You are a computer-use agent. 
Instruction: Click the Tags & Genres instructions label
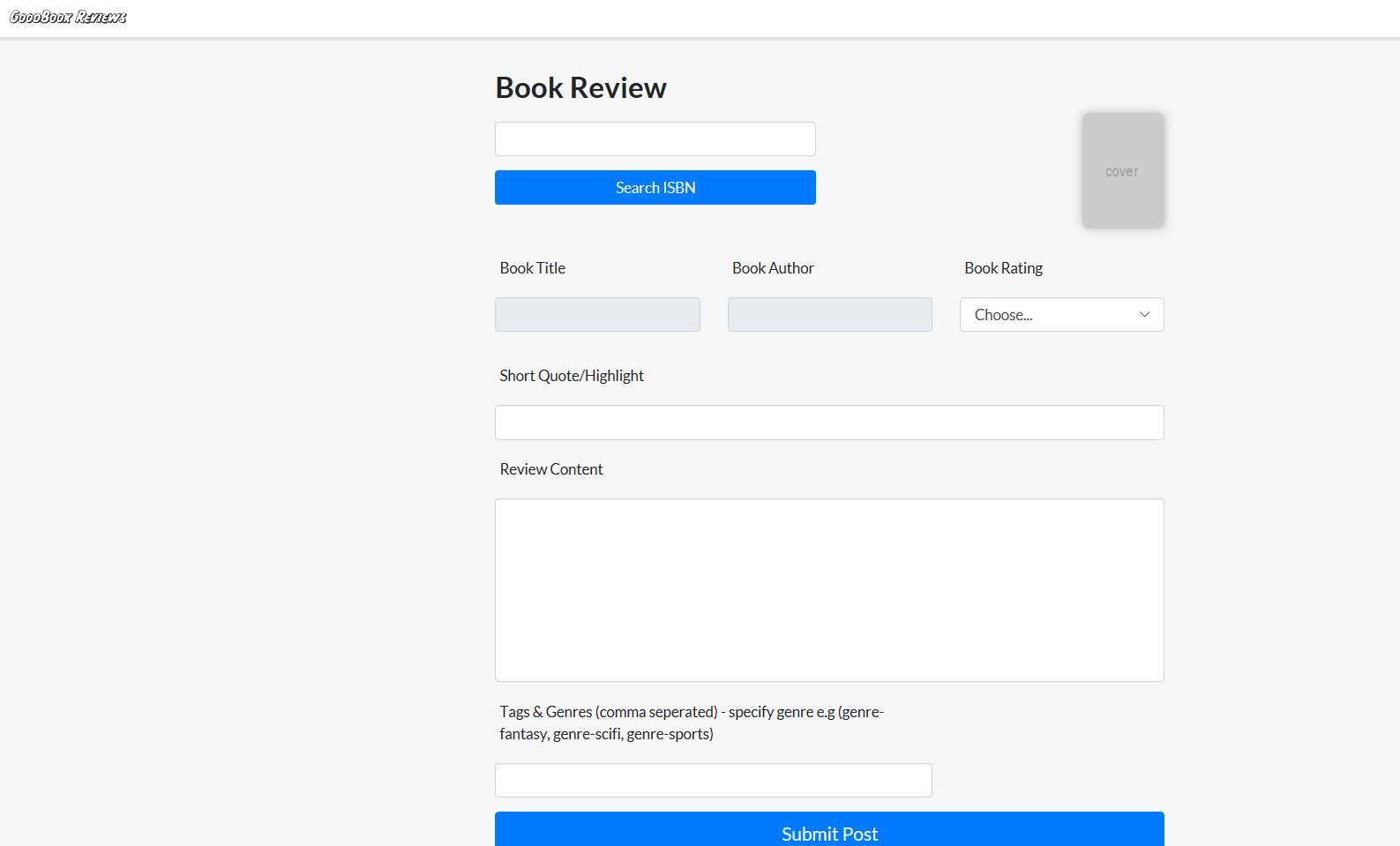[x=692, y=722]
